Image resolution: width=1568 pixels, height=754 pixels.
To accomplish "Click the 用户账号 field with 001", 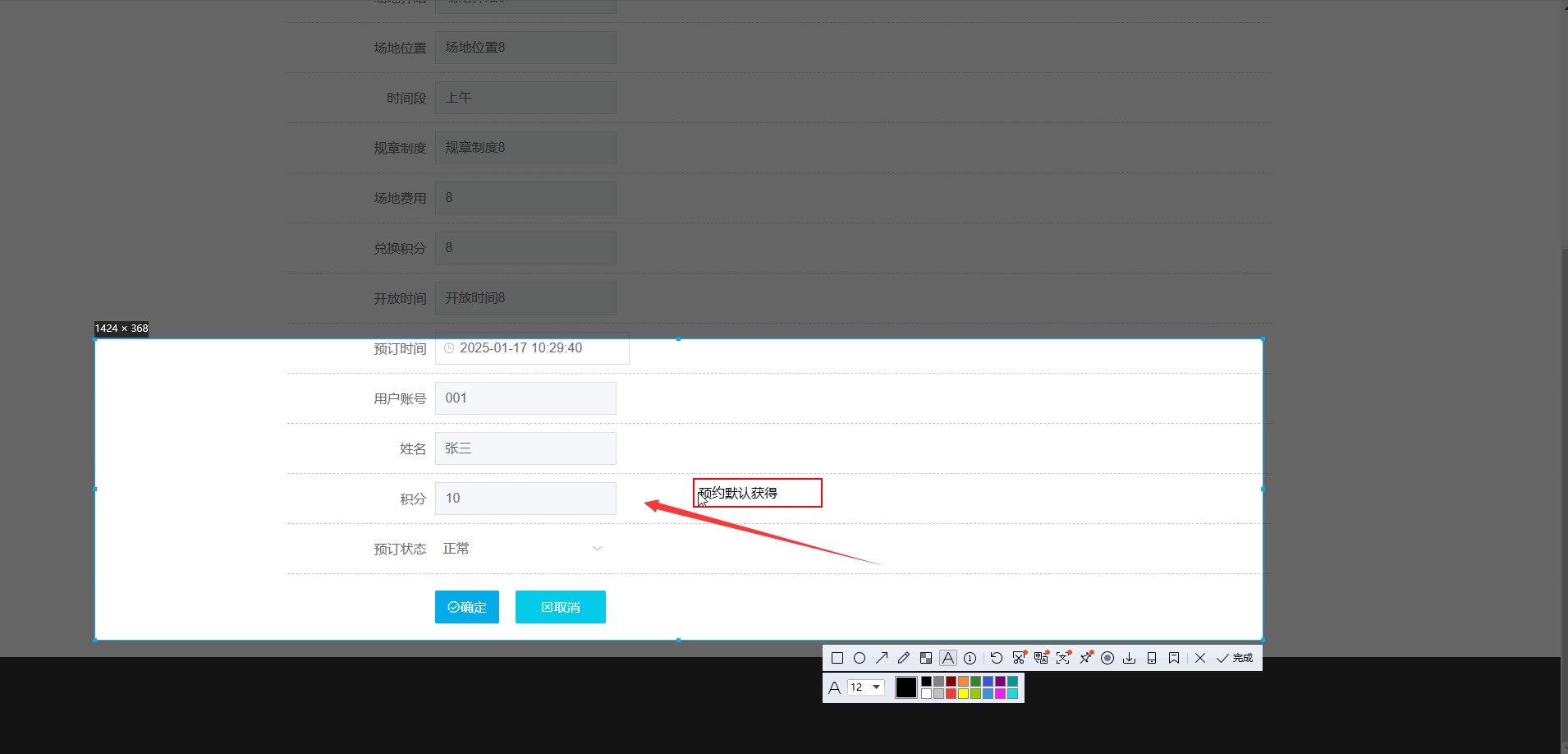I will click(x=525, y=398).
